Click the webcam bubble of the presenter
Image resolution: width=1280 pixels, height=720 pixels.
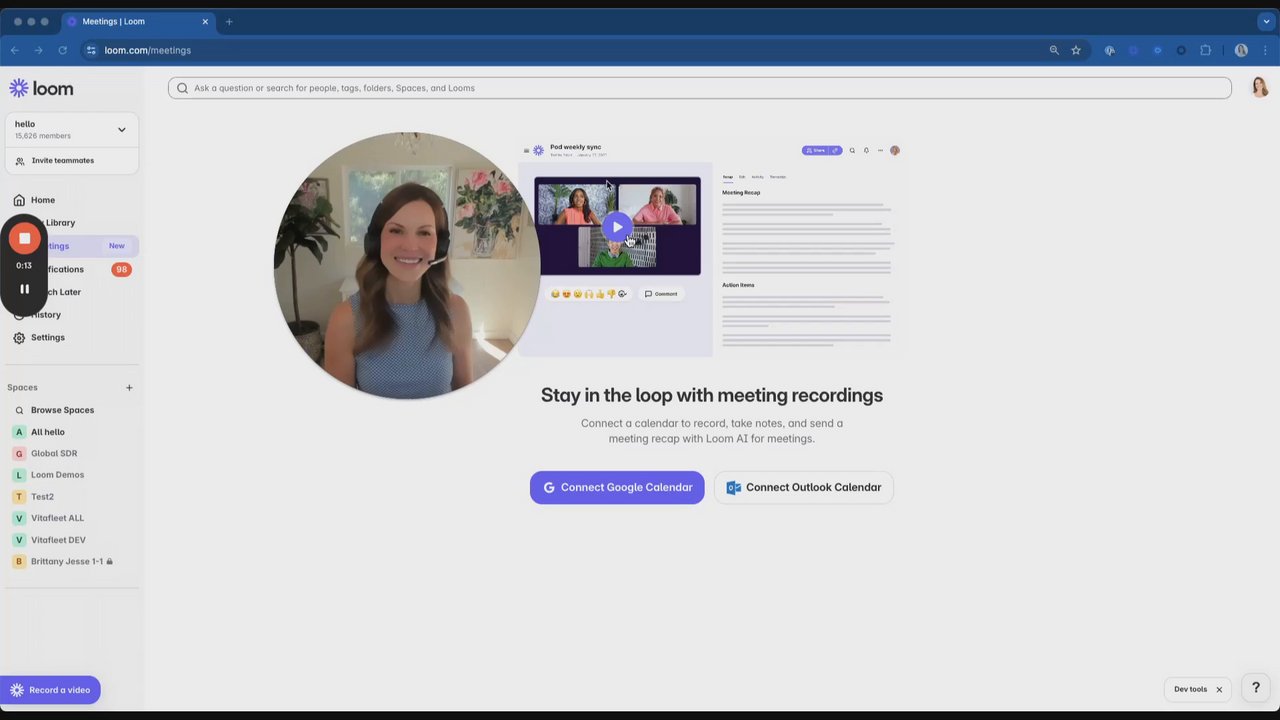point(407,265)
